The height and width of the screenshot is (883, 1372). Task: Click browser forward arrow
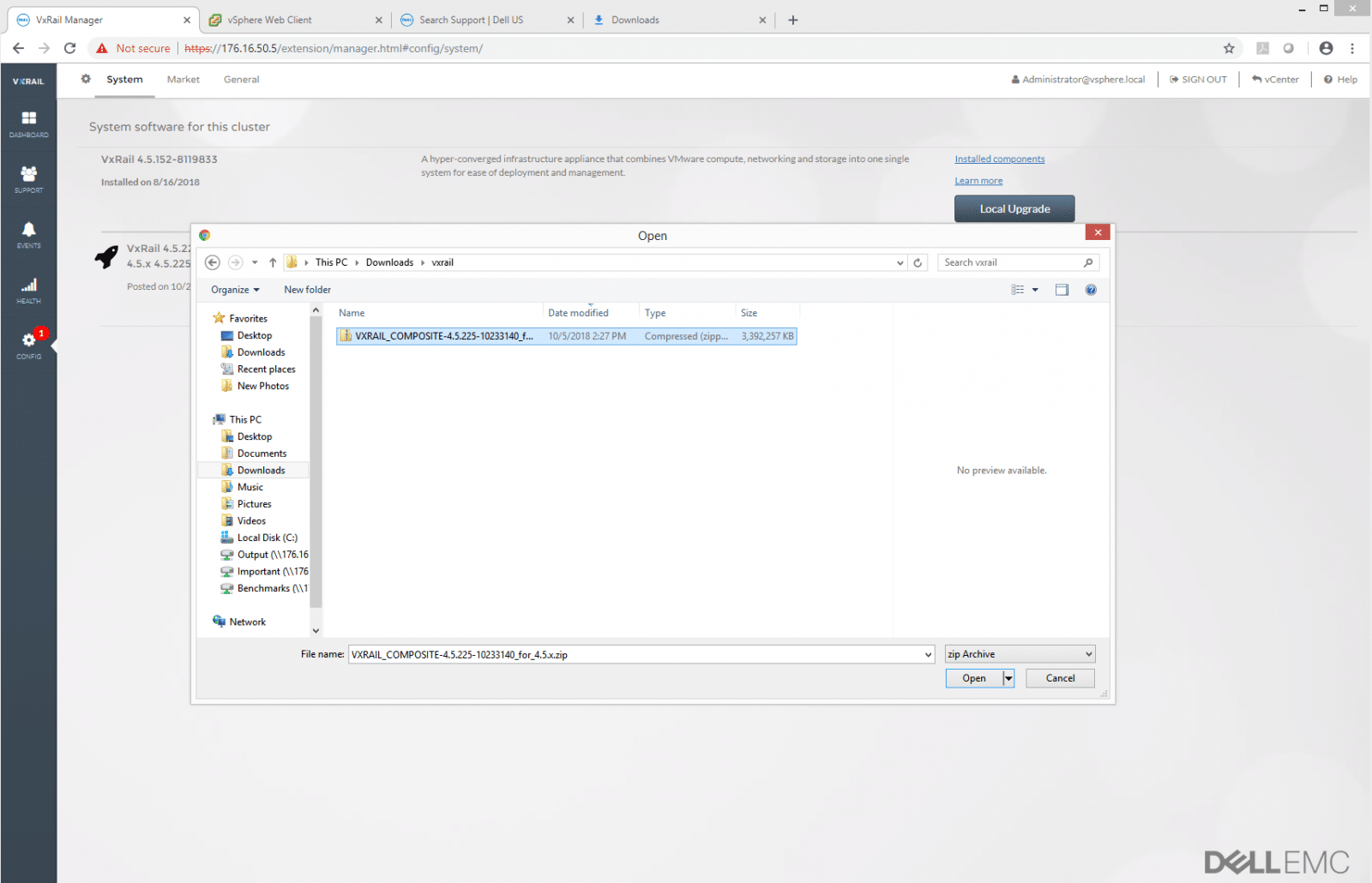pos(44,48)
